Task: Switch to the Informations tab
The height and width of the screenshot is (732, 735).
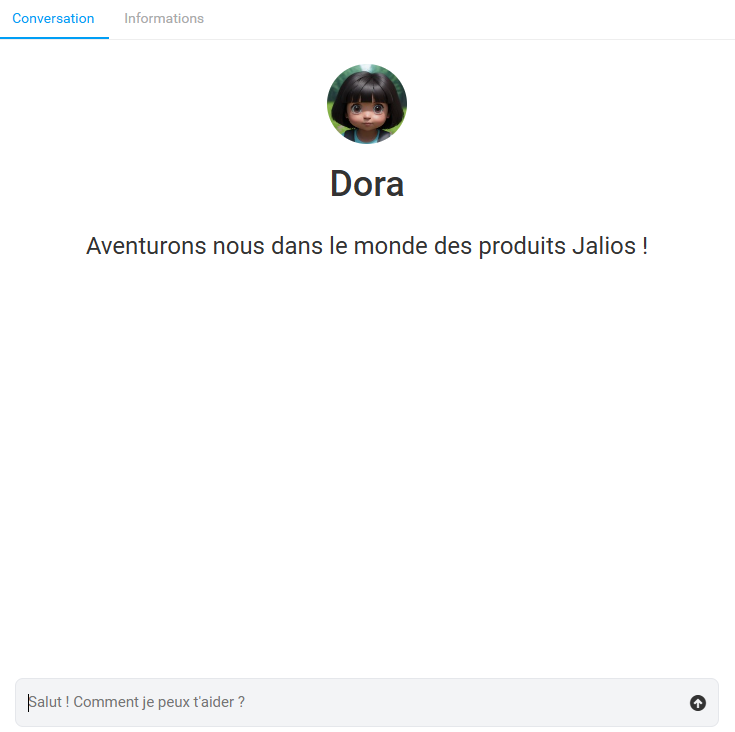Action: pyautogui.click(x=164, y=18)
